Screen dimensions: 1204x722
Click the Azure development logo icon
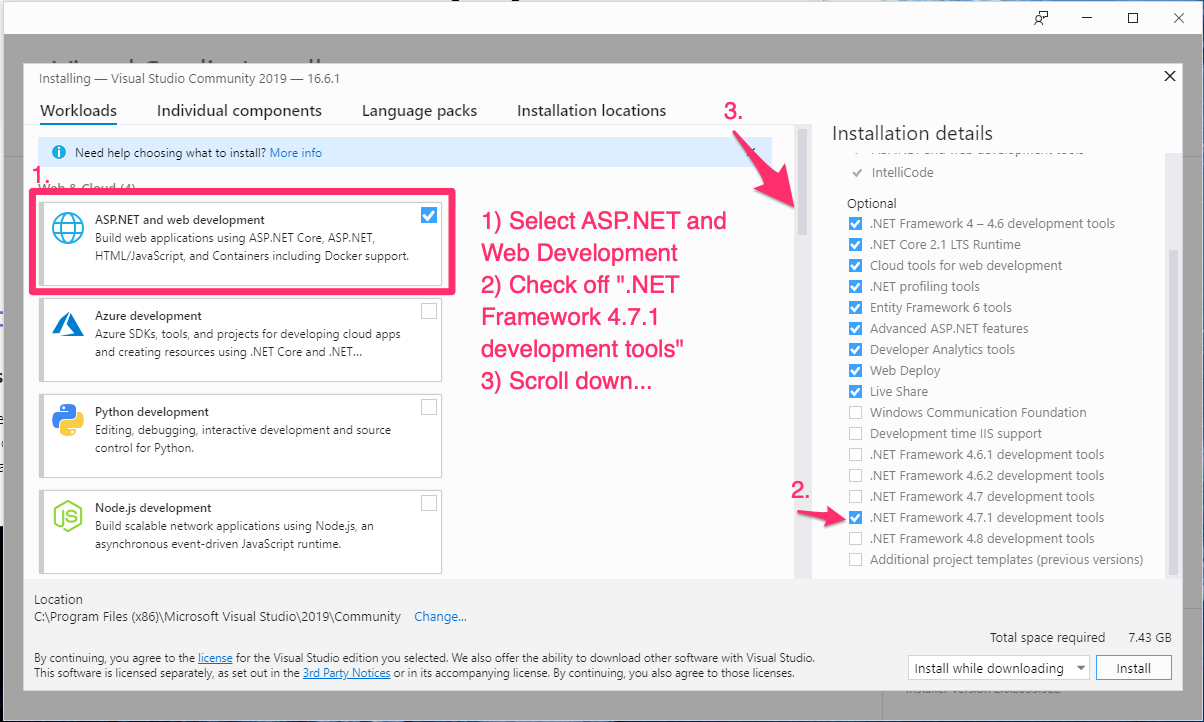click(68, 324)
